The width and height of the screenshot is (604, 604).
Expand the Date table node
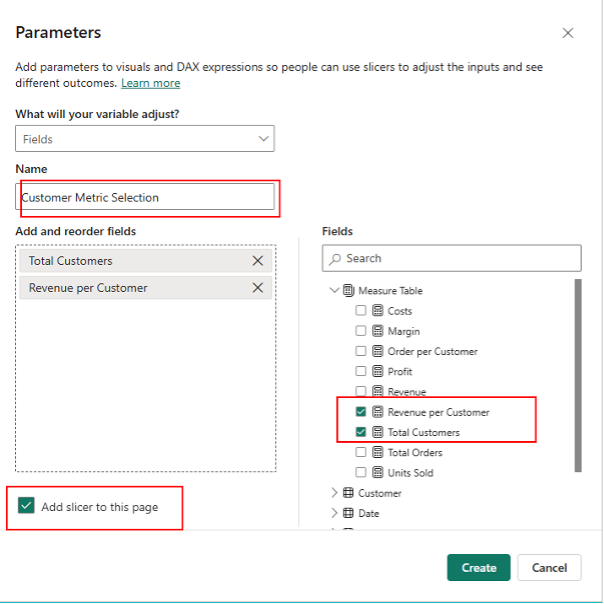334,513
